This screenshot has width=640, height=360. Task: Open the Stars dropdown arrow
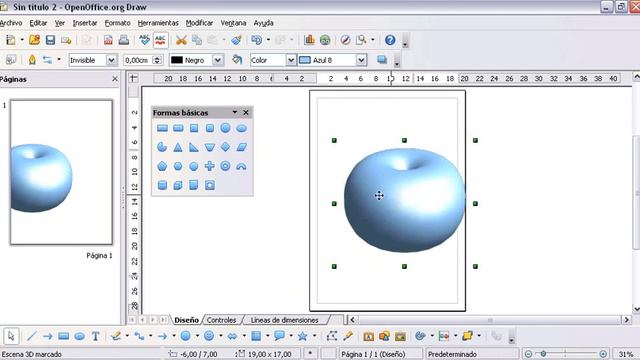315,336
